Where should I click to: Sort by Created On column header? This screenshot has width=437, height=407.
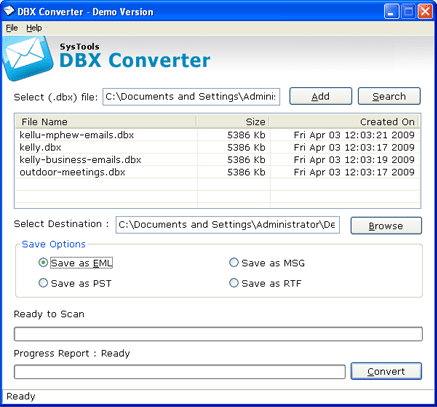click(x=344, y=122)
